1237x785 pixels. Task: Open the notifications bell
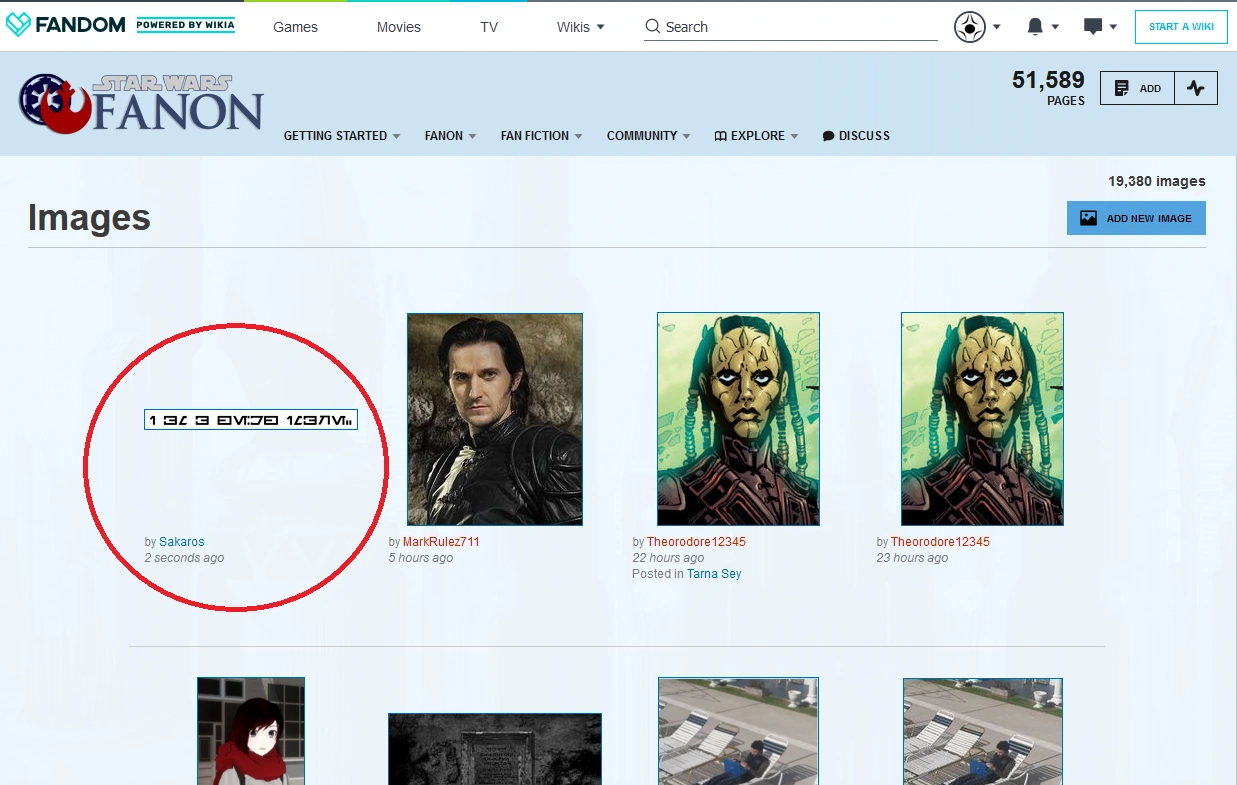pos(1035,27)
